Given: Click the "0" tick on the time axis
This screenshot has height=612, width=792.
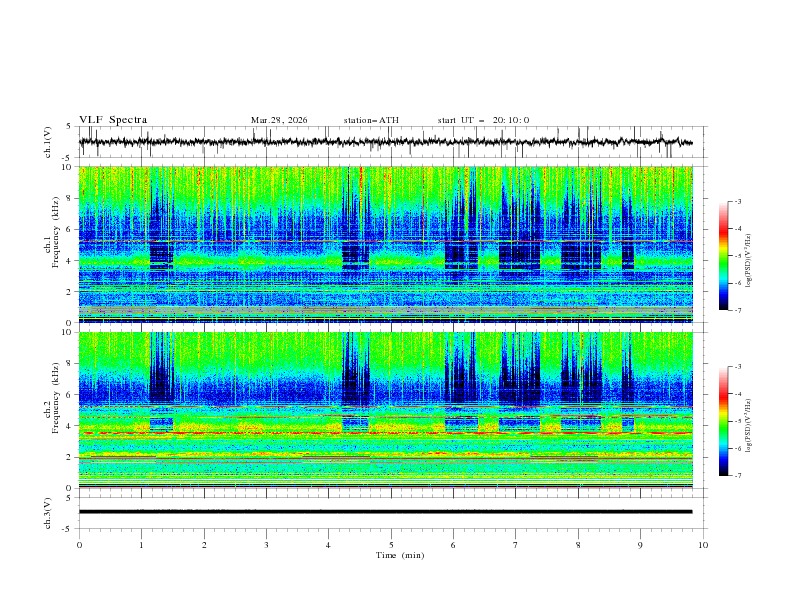Looking at the screenshot, I should [x=79, y=545].
